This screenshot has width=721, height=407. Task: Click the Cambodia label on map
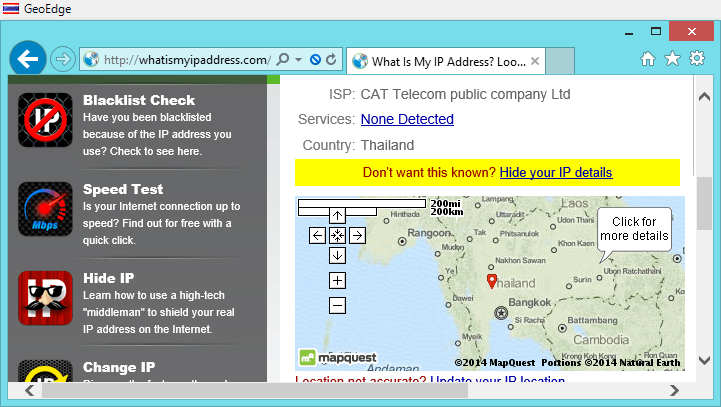click(601, 340)
